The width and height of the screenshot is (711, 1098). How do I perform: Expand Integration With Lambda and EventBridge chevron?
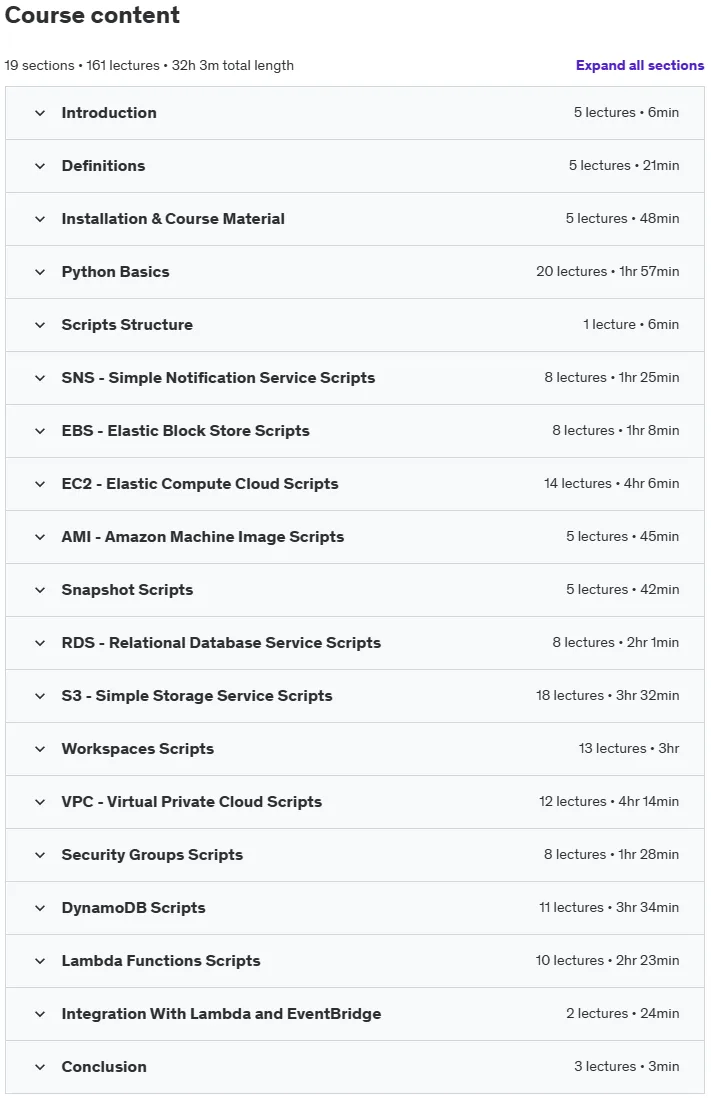(x=40, y=1013)
